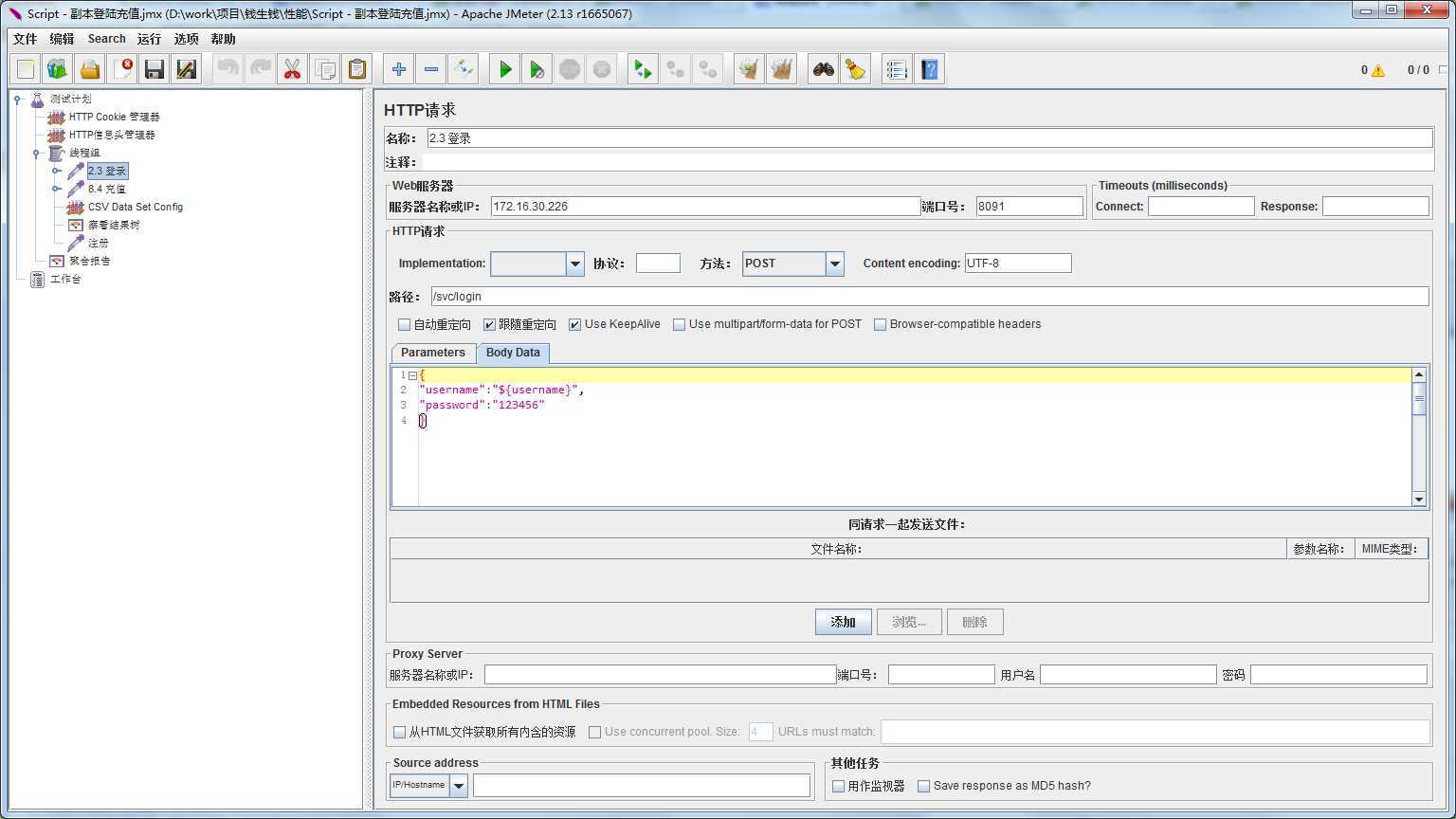Switch to the Body Data tab
This screenshot has height=819, width=1456.
[513, 353]
